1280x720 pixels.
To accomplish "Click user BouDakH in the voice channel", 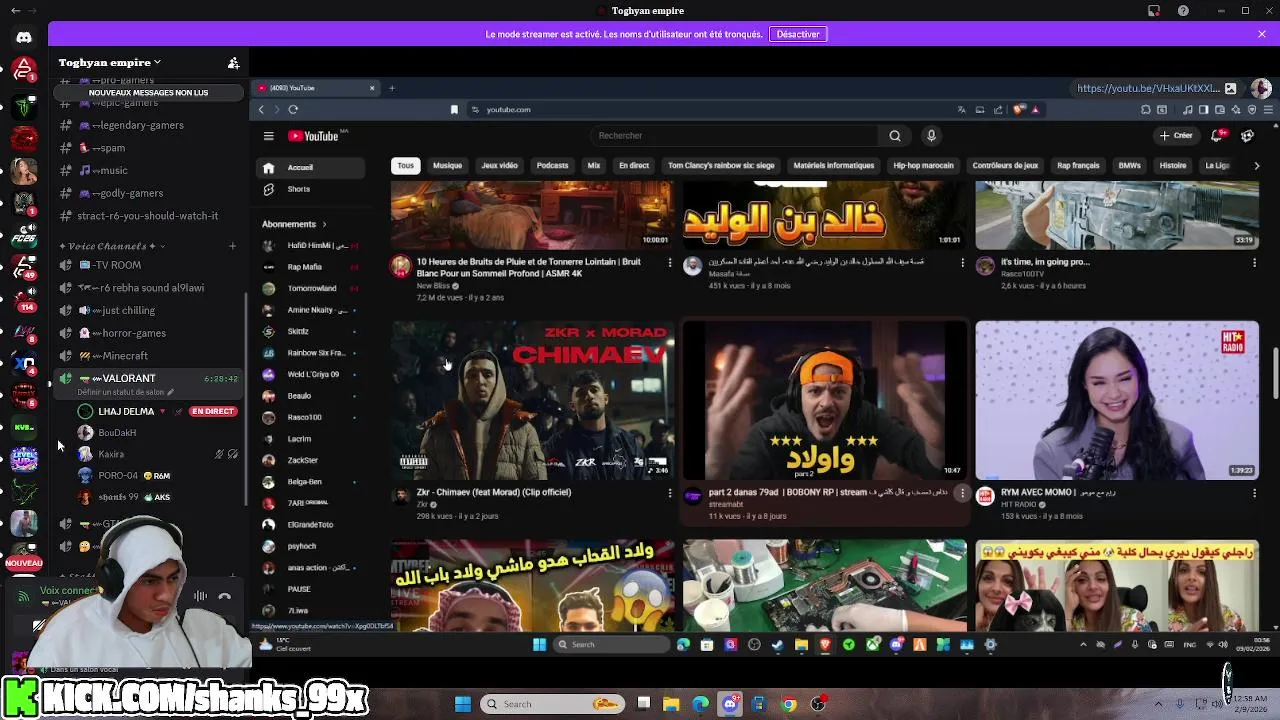I will (158, 433).
